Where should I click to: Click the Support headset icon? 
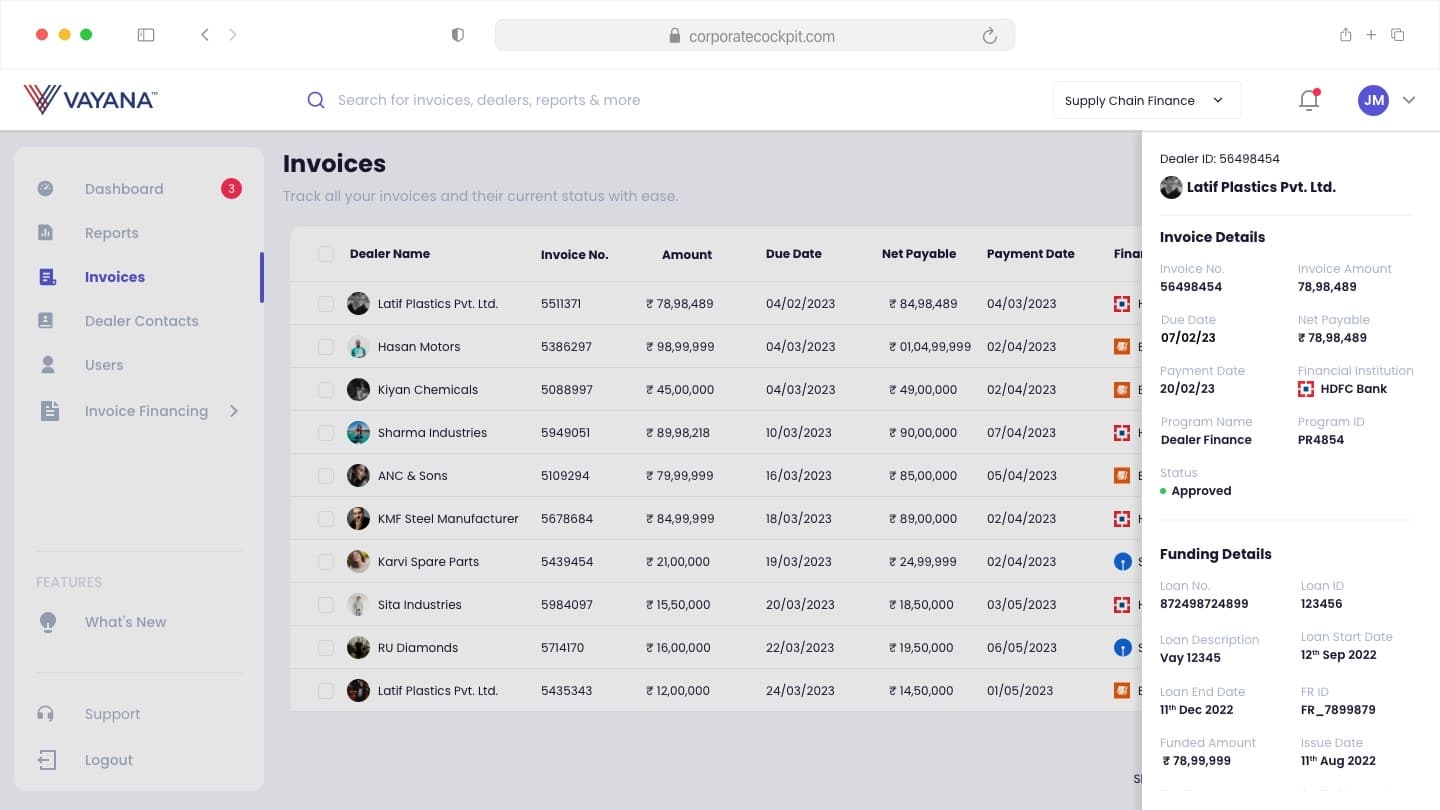46,714
